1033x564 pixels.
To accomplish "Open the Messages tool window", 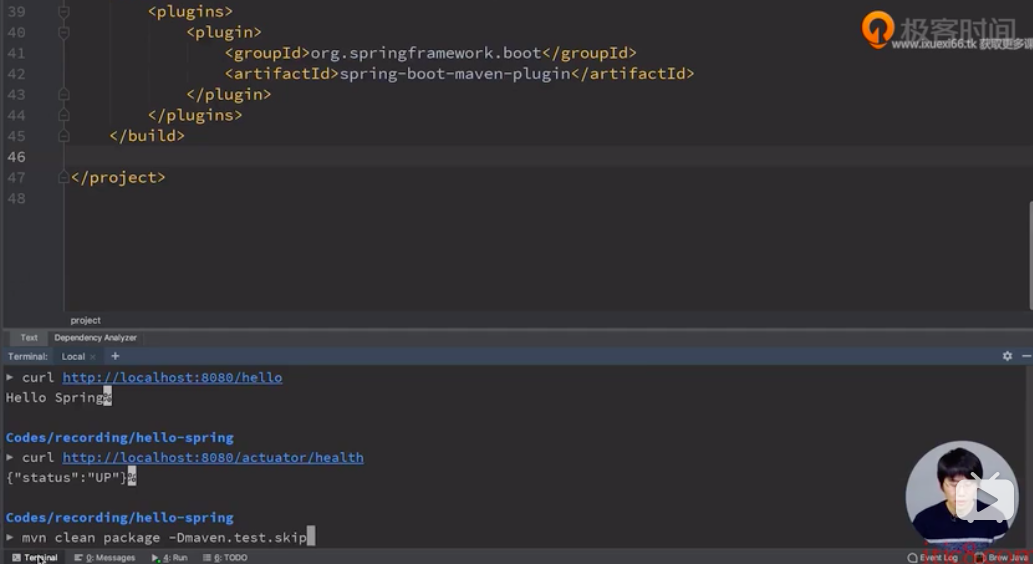I will coord(105,557).
